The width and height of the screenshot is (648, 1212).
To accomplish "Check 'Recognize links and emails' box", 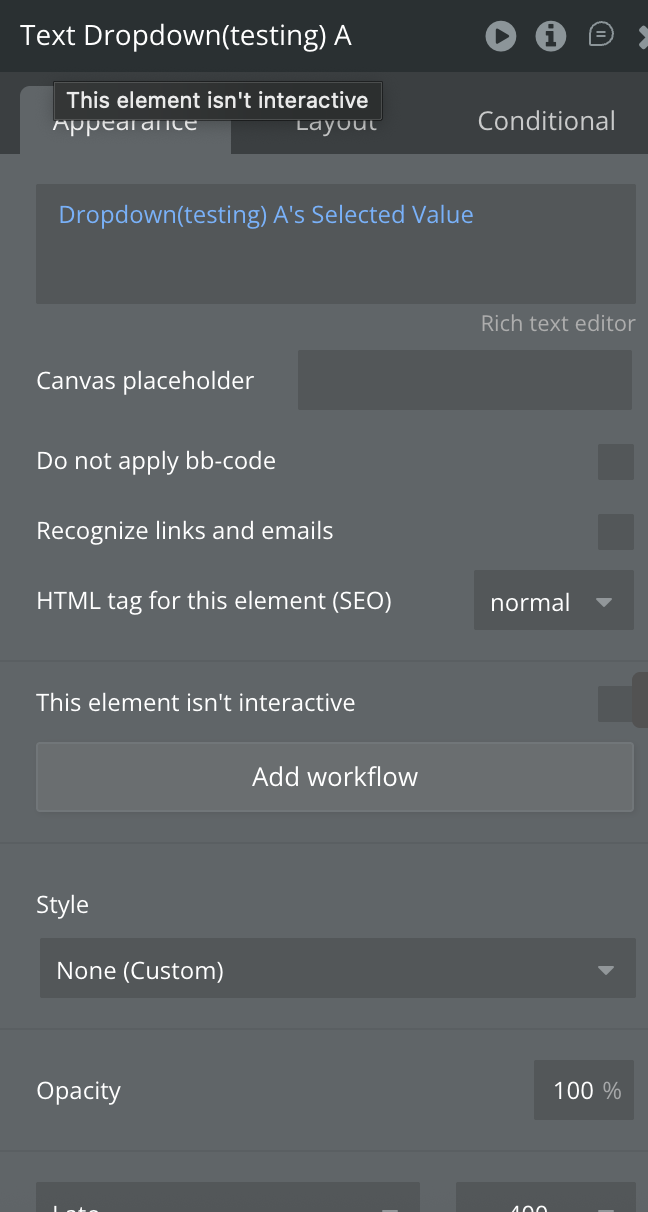I will point(615,532).
